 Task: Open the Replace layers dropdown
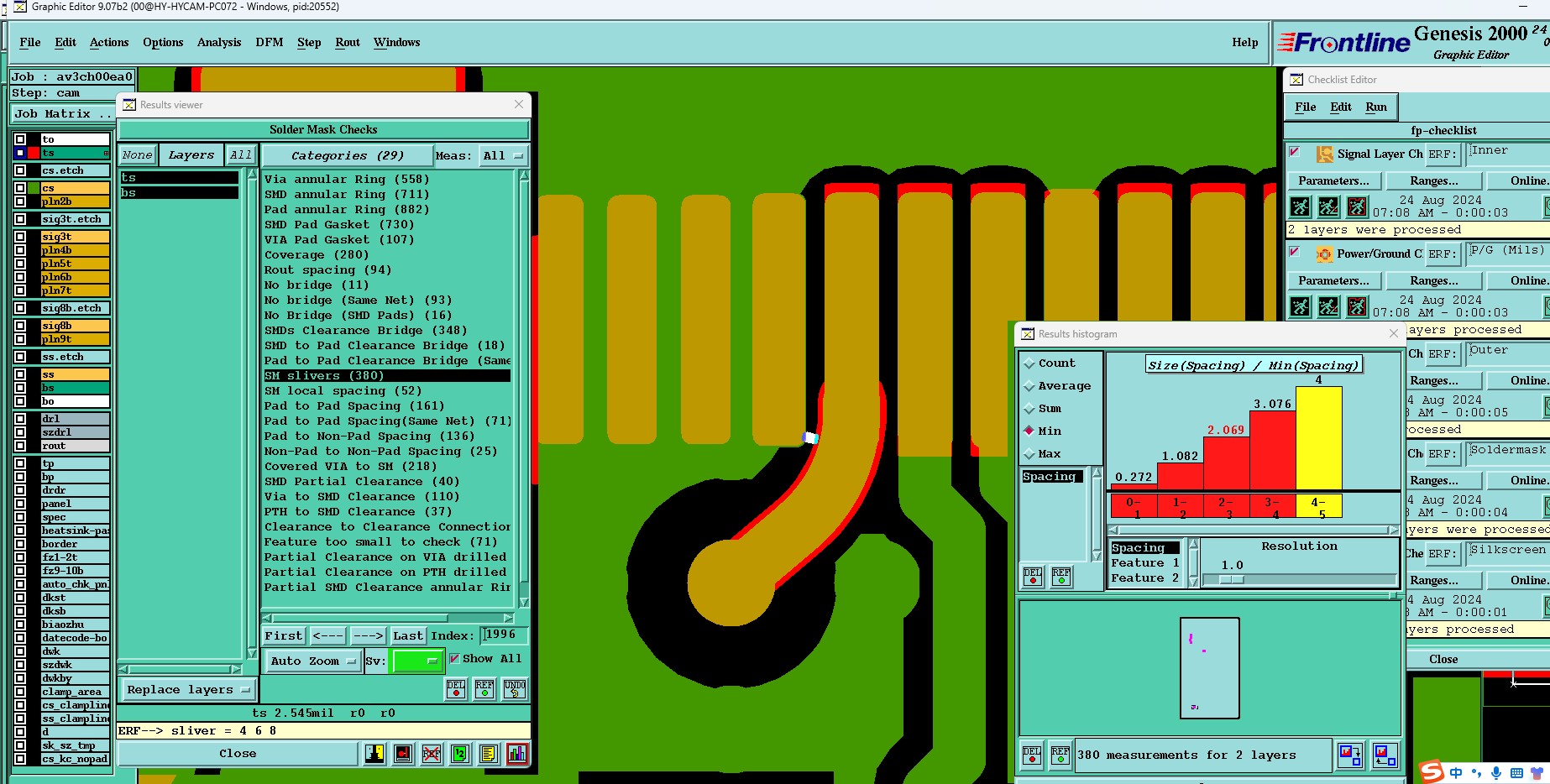pos(189,690)
